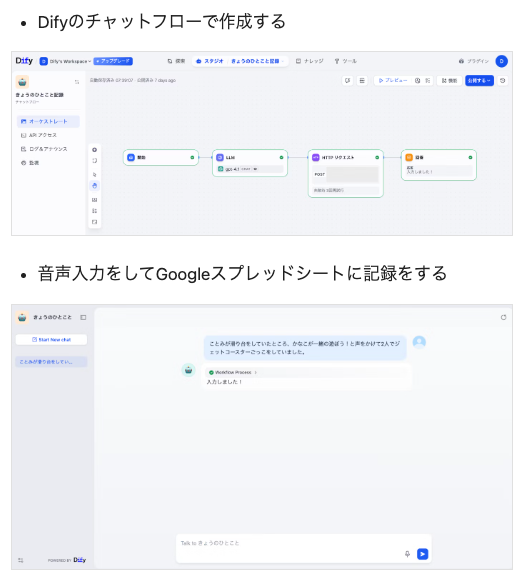Viewport: 528px width, 581px height.
Task: Open the プラグイン plugins page
Action: pyautogui.click(x=474, y=61)
